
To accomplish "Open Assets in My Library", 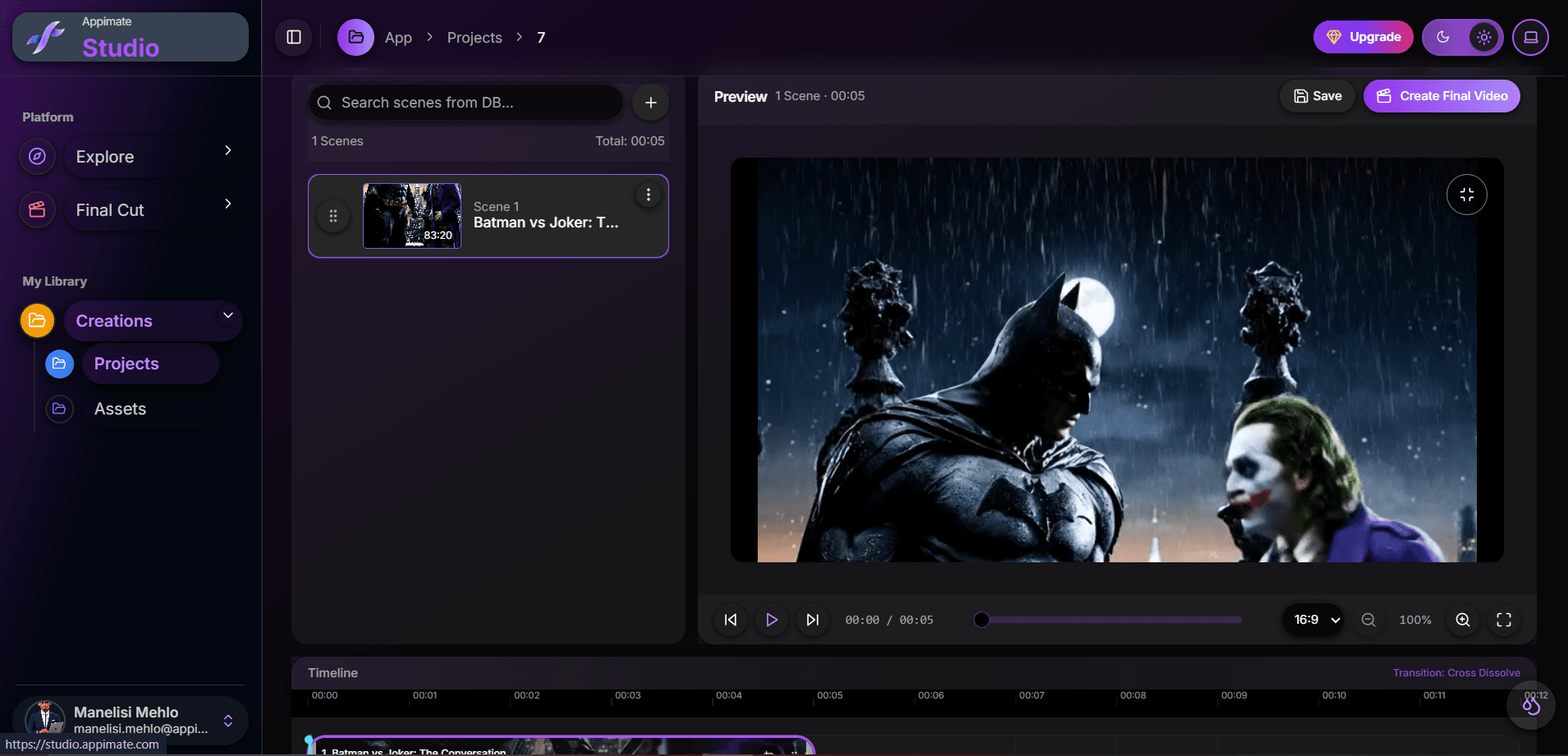I will tap(150, 409).
